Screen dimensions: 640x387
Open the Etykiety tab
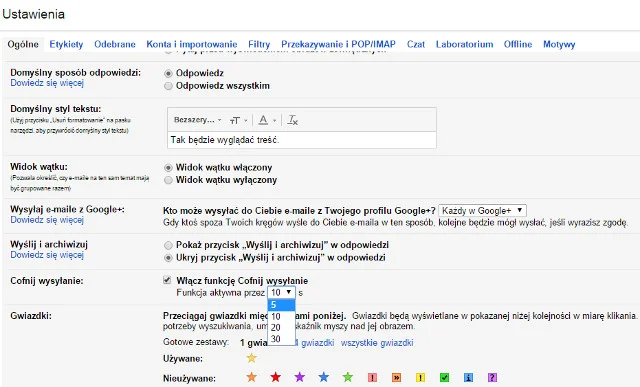click(66, 44)
